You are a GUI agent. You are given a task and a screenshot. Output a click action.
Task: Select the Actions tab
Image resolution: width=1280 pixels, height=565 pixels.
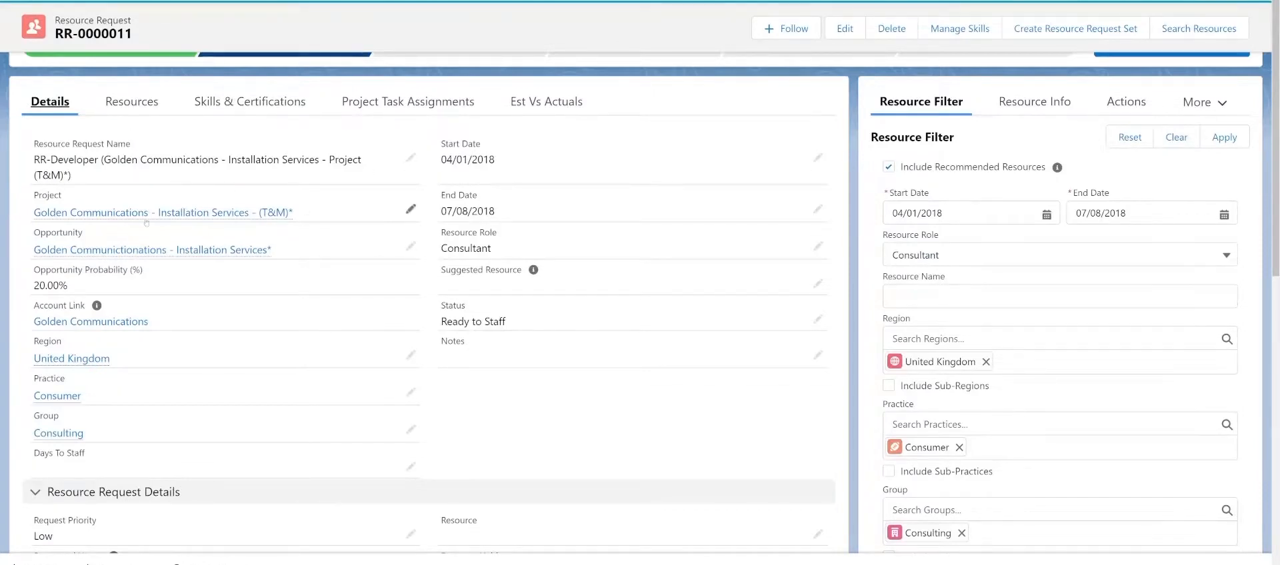1126,101
